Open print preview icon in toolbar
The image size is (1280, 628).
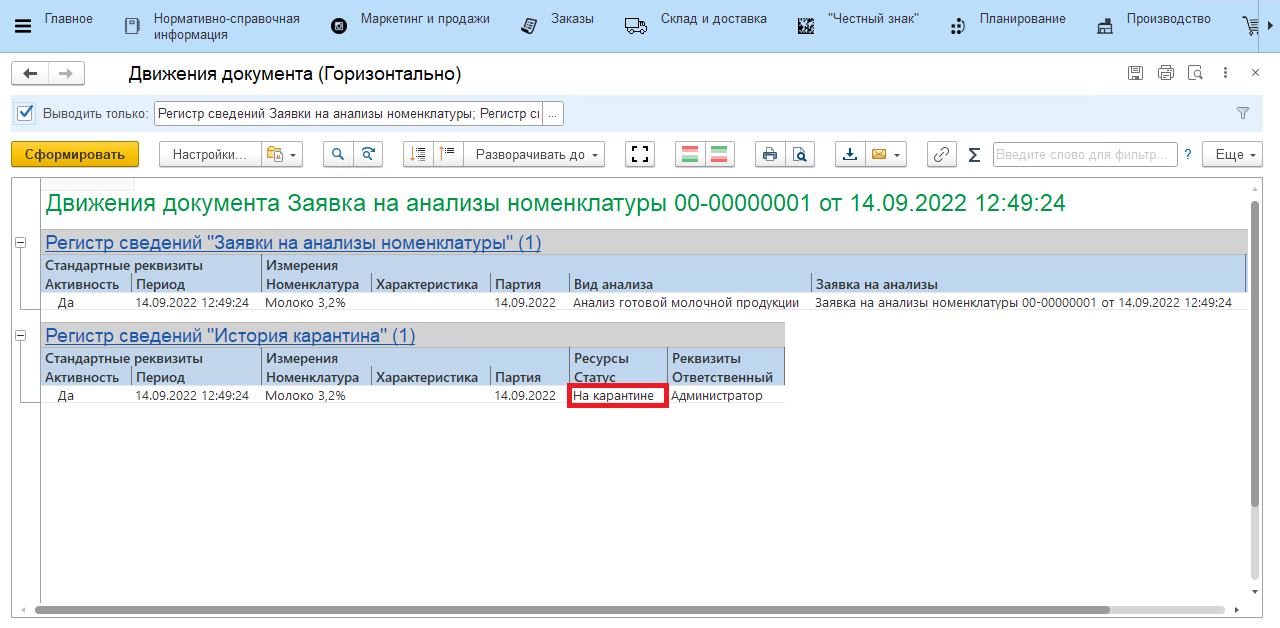click(x=799, y=154)
